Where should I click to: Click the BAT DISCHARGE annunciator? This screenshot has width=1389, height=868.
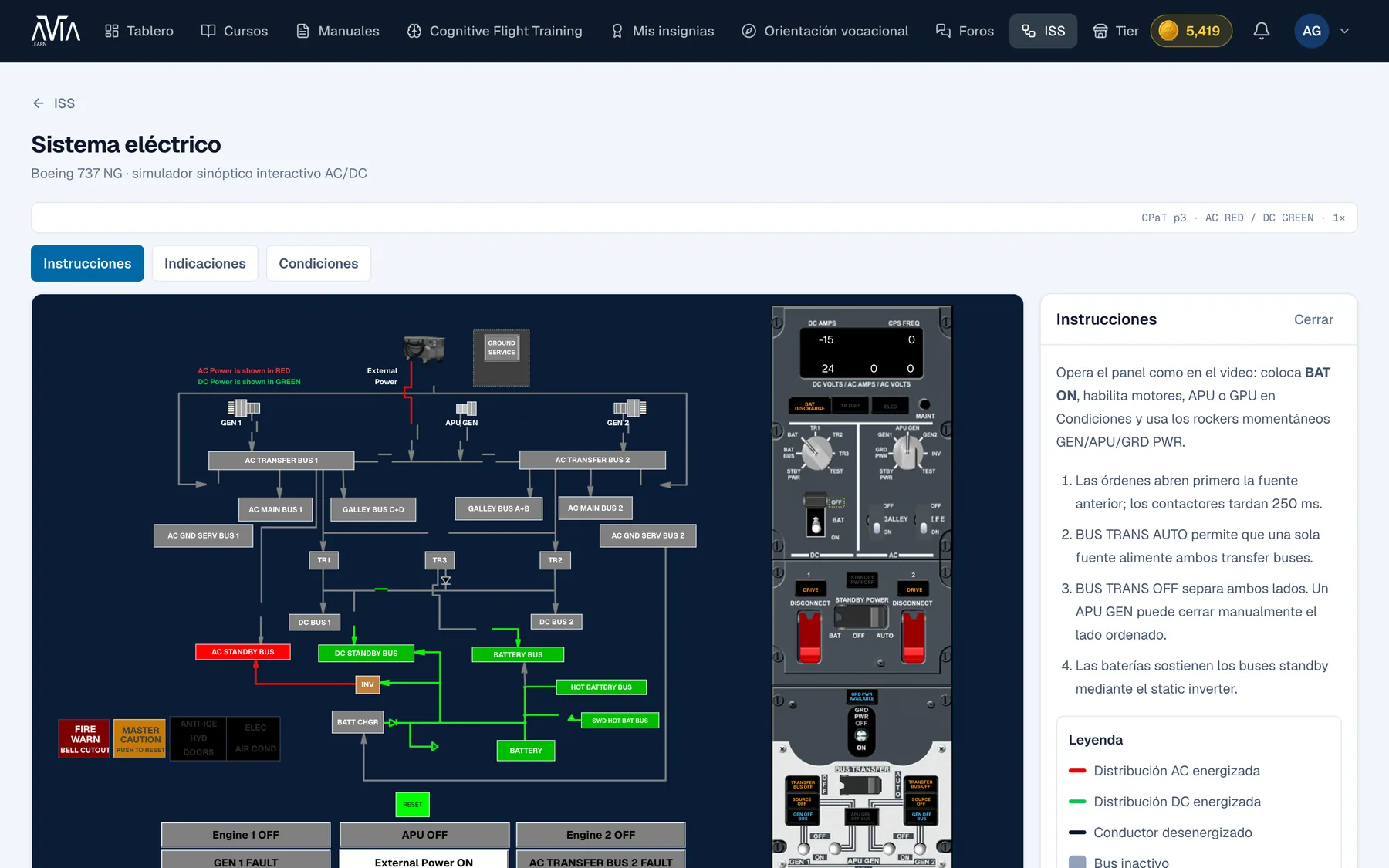(x=809, y=406)
